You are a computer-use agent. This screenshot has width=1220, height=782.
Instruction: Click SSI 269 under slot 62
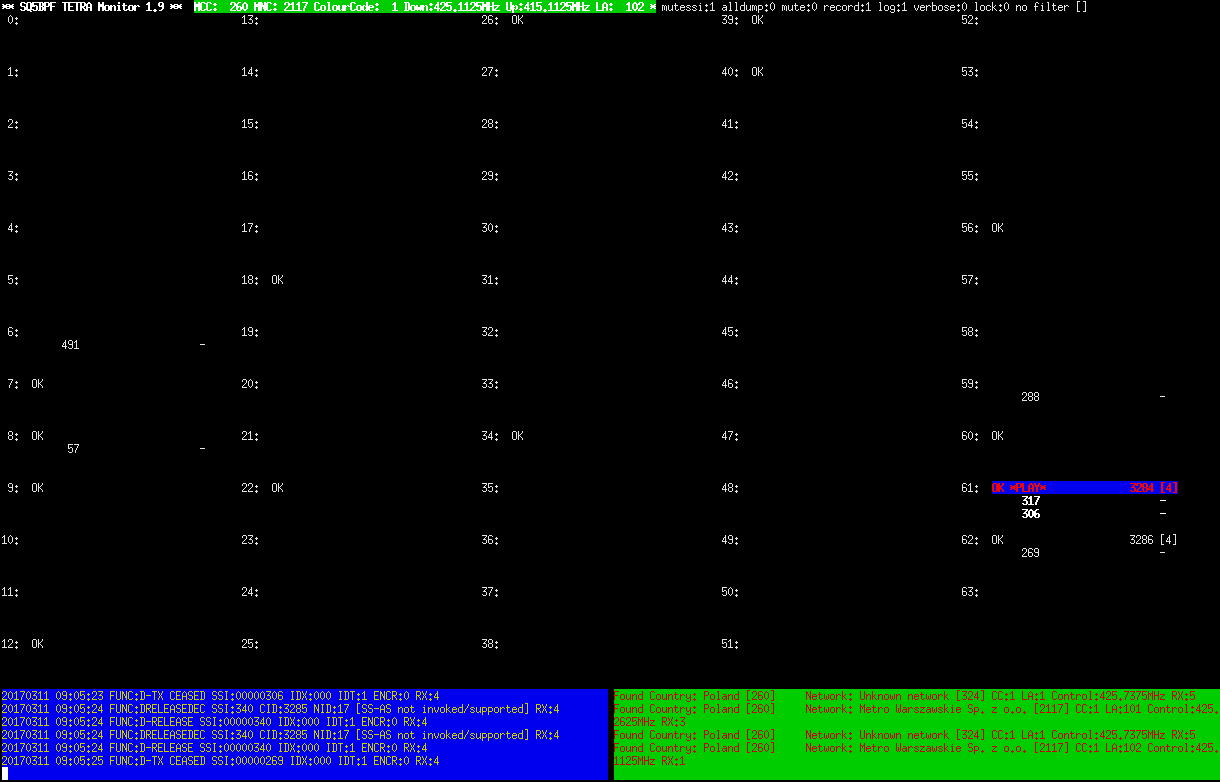1031,553
